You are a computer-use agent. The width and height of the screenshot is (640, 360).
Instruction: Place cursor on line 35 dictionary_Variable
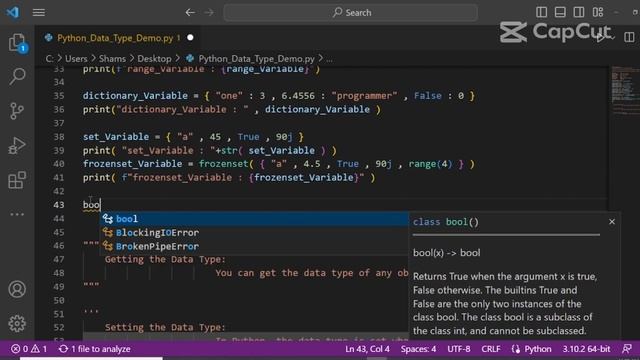(135, 96)
